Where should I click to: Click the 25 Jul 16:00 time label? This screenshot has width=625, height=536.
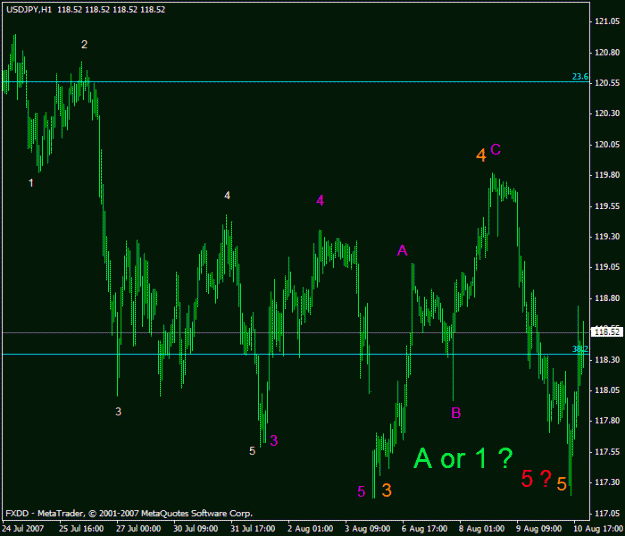81,529
